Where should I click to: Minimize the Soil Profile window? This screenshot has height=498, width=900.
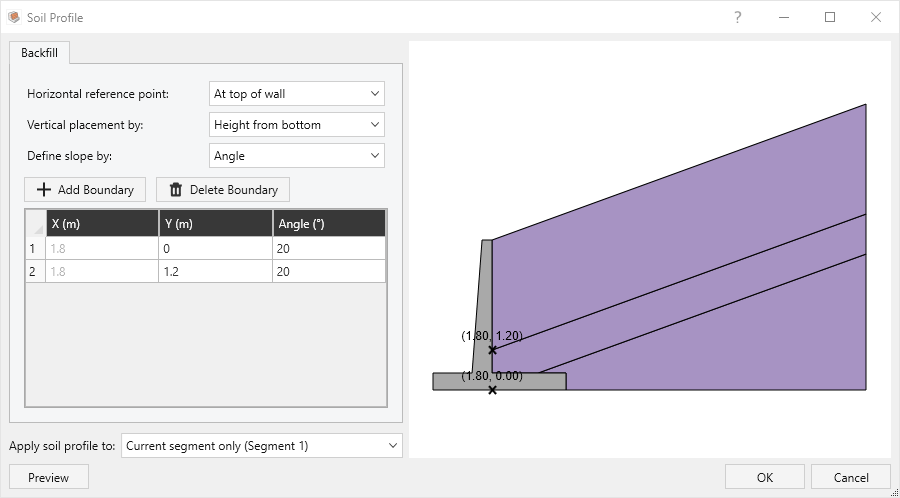783,17
